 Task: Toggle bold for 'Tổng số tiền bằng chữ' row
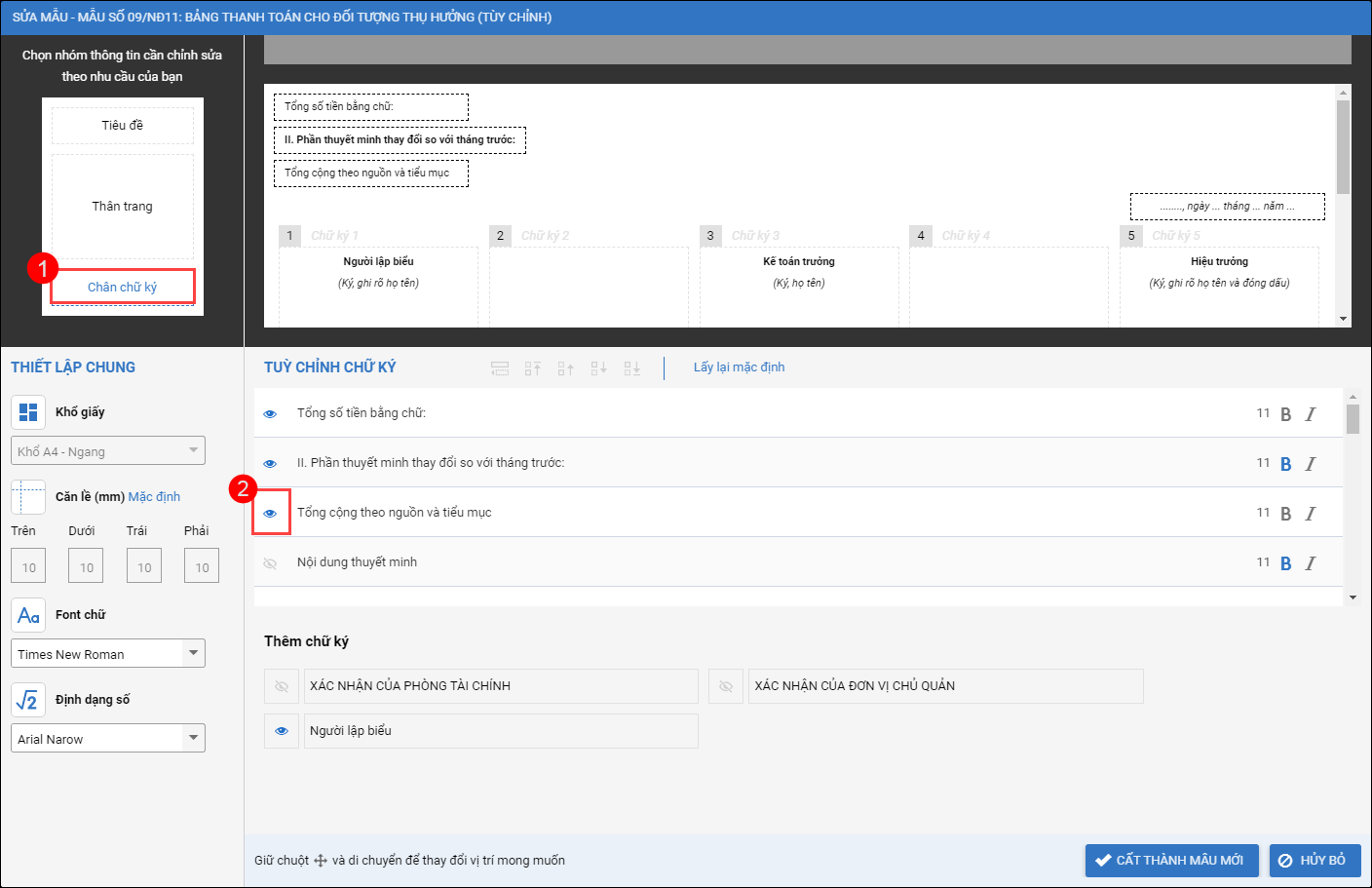[x=1285, y=414]
